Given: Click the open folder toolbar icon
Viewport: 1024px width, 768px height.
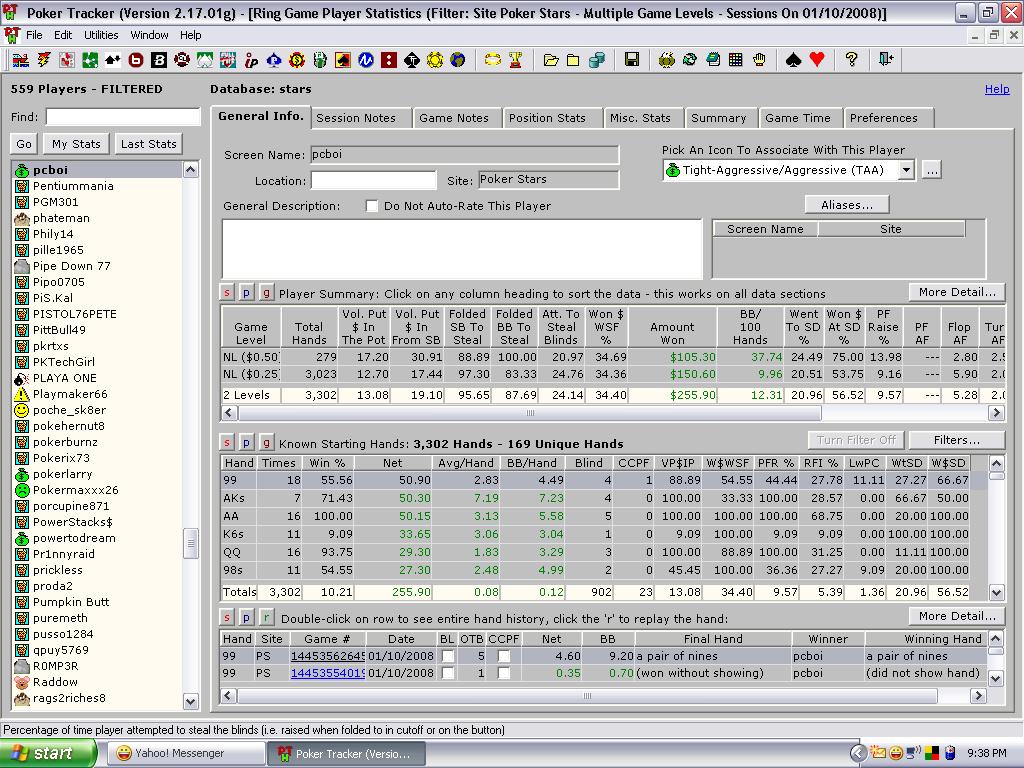Looking at the screenshot, I should [551, 60].
